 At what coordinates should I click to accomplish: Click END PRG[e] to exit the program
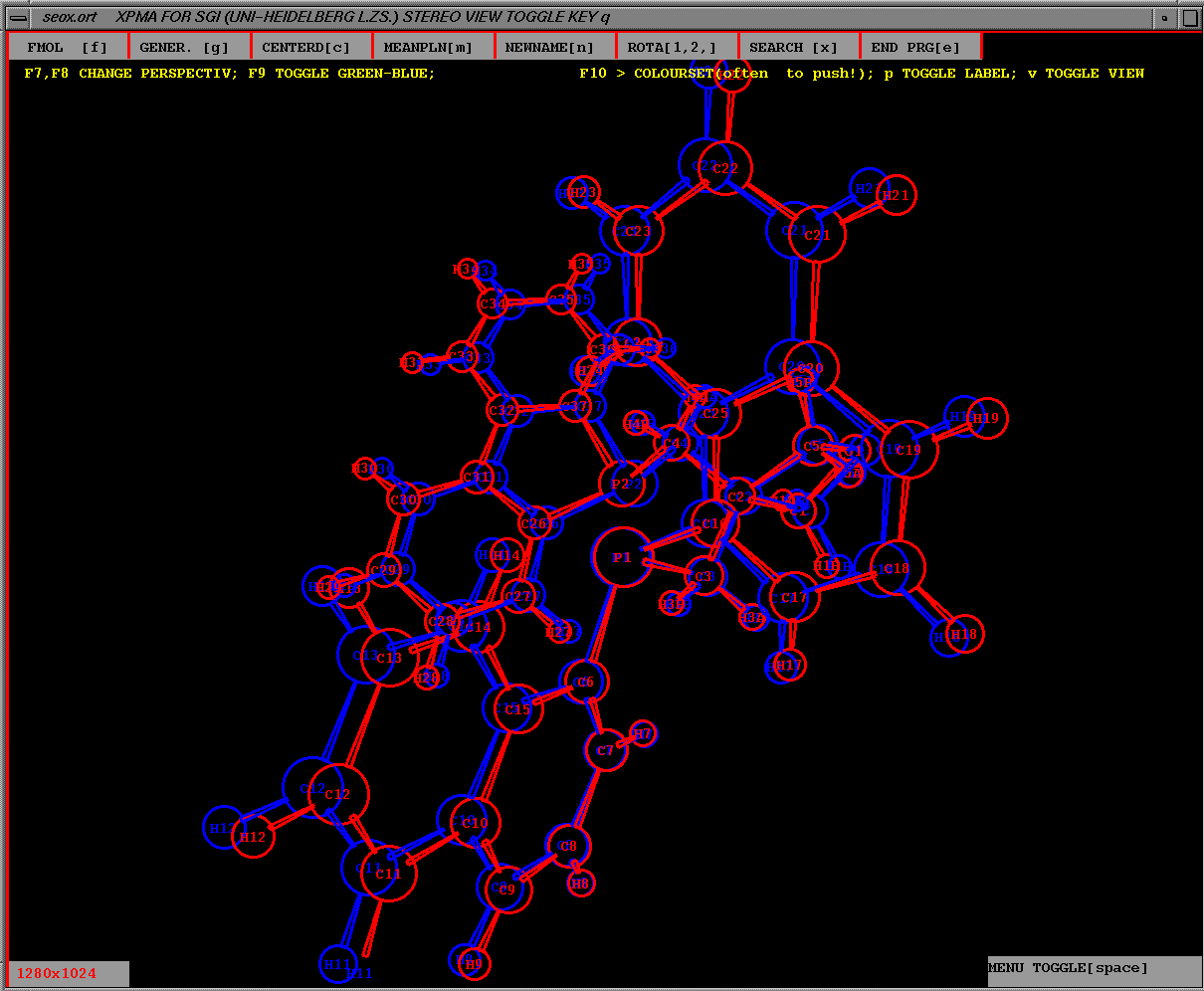tap(919, 47)
